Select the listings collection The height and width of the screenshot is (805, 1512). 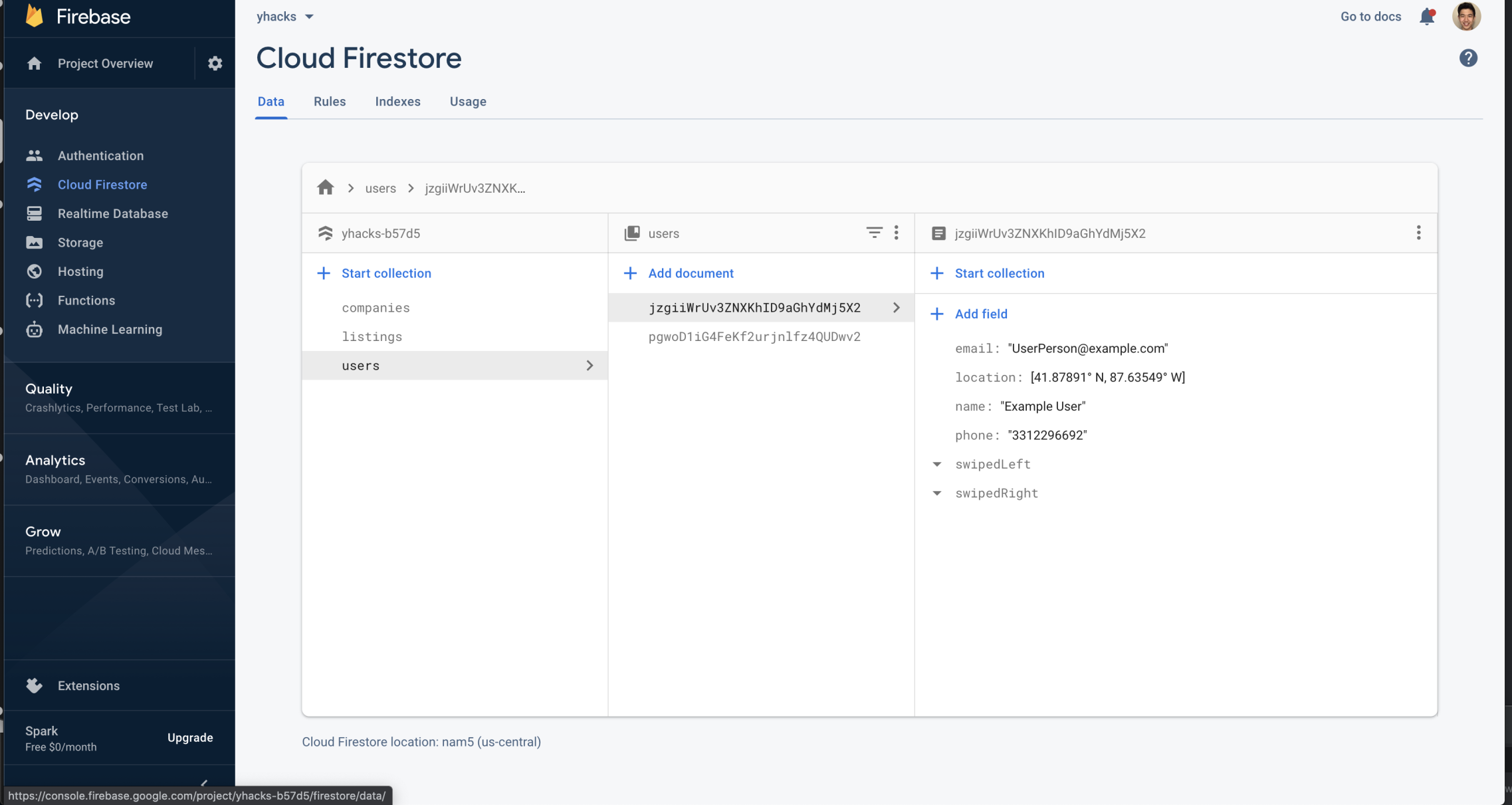click(372, 337)
